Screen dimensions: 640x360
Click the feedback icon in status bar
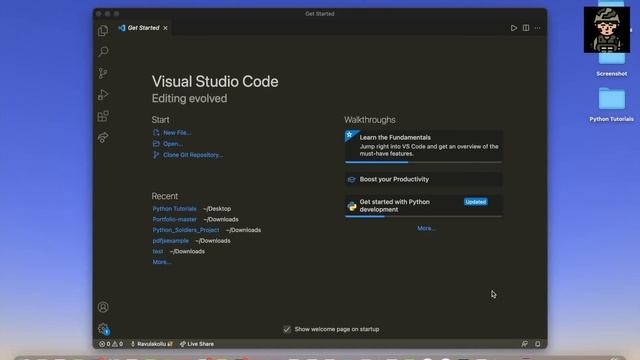click(524, 344)
